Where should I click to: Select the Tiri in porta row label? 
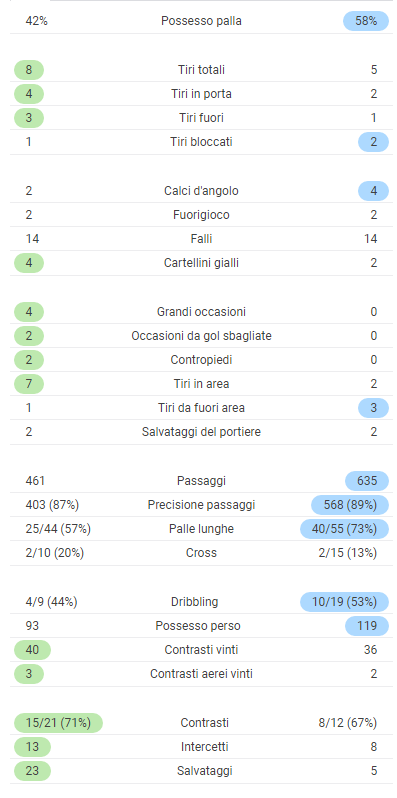click(x=201, y=94)
